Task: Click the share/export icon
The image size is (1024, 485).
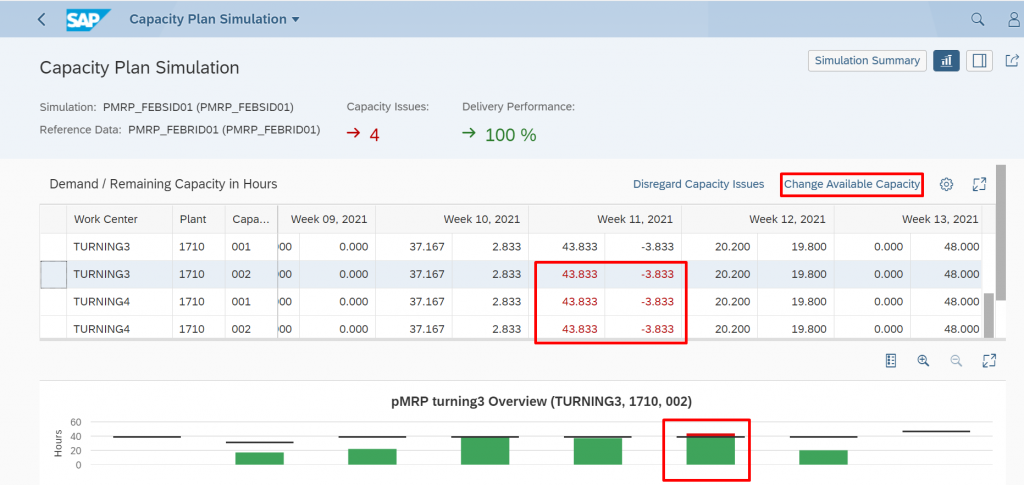Action: [x=1012, y=61]
